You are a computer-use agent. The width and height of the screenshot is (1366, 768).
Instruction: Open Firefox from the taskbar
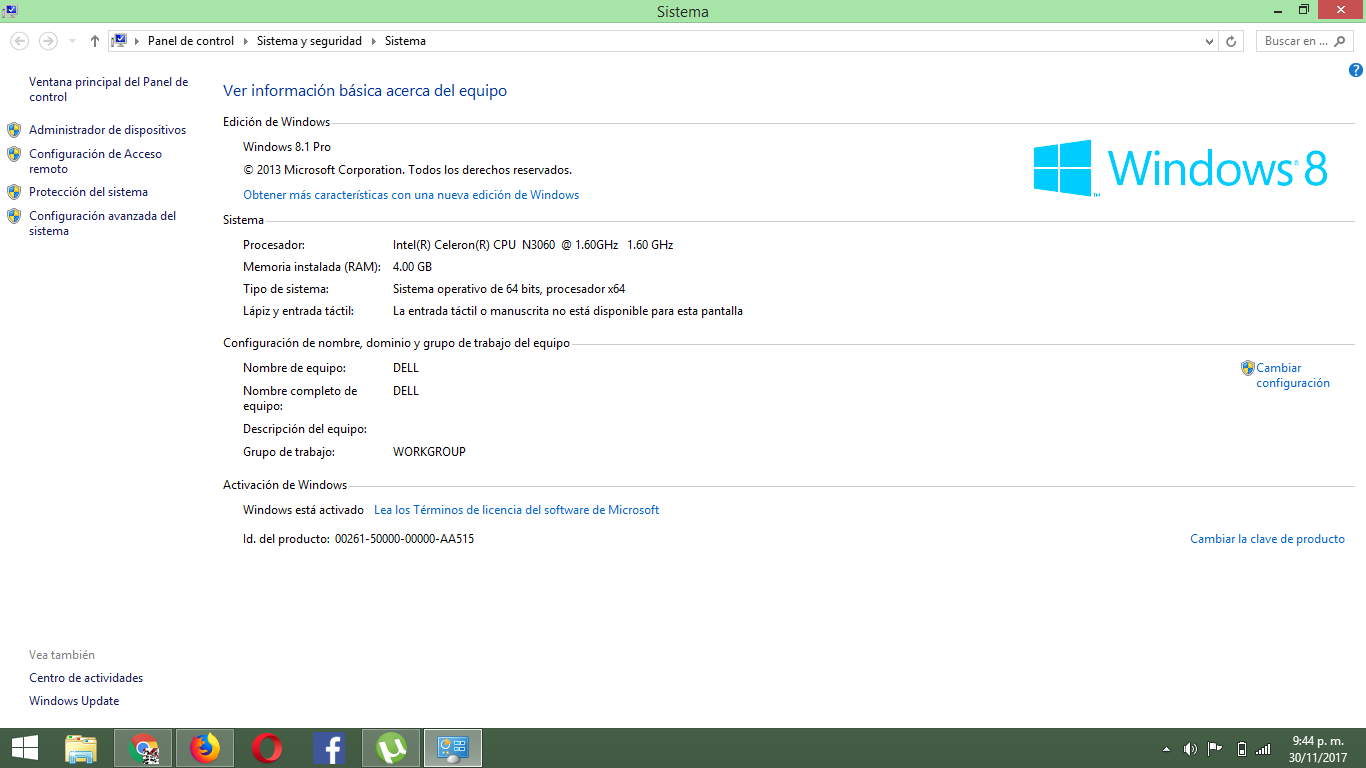(205, 748)
